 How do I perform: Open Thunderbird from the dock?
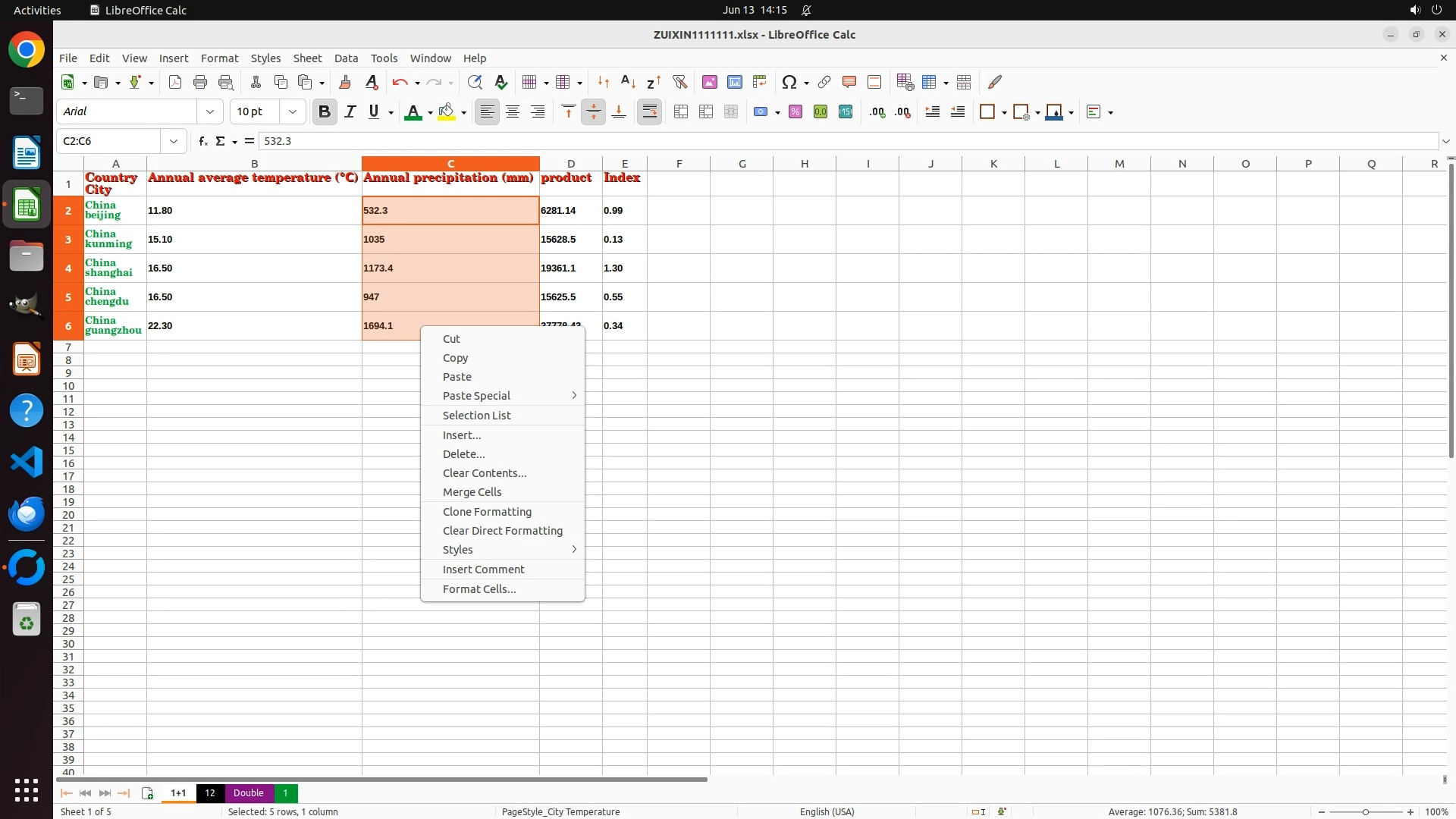pyautogui.click(x=27, y=514)
